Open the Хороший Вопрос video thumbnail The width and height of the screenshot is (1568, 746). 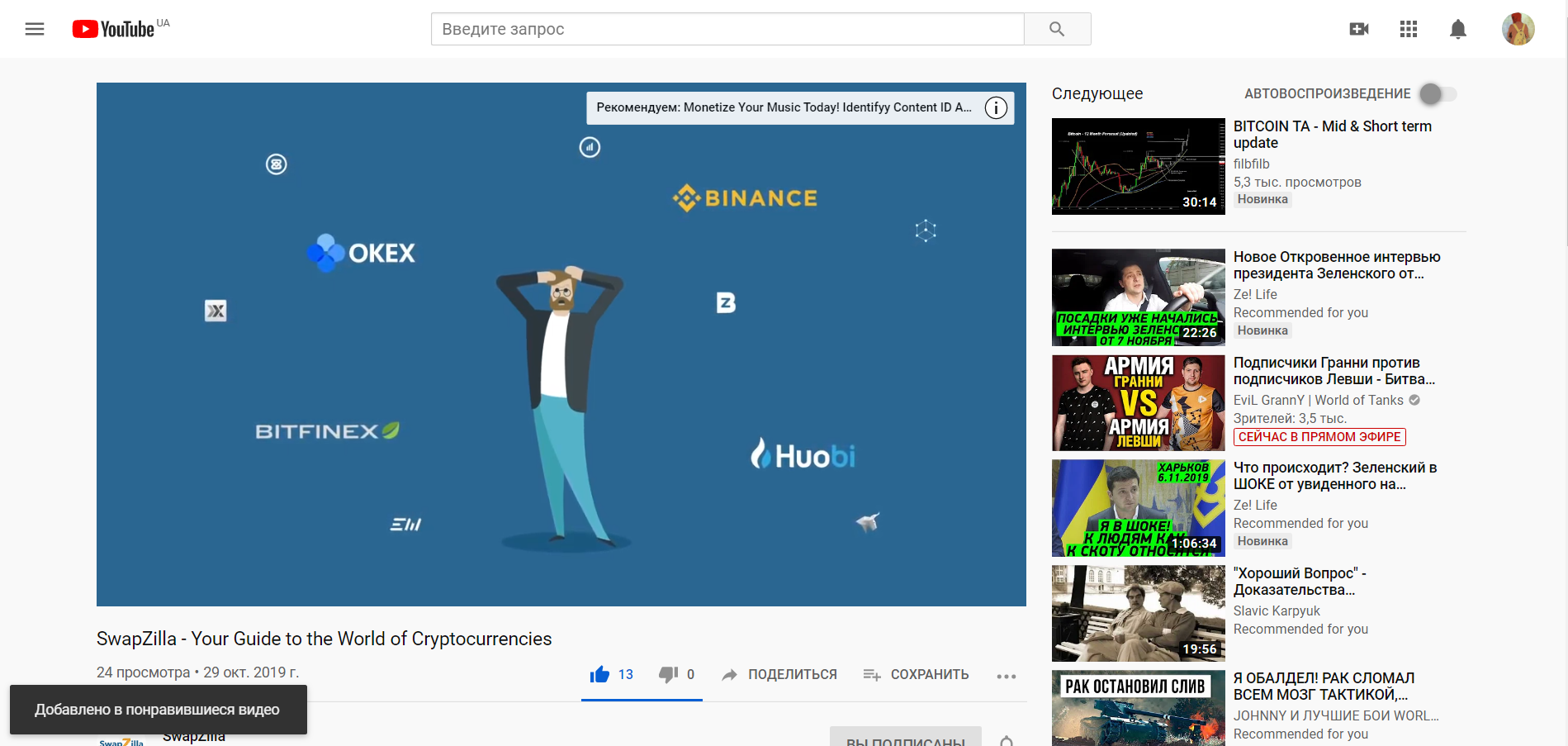(1138, 613)
